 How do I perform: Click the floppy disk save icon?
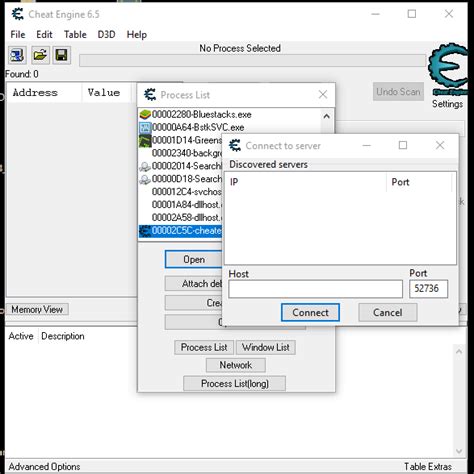click(x=61, y=55)
